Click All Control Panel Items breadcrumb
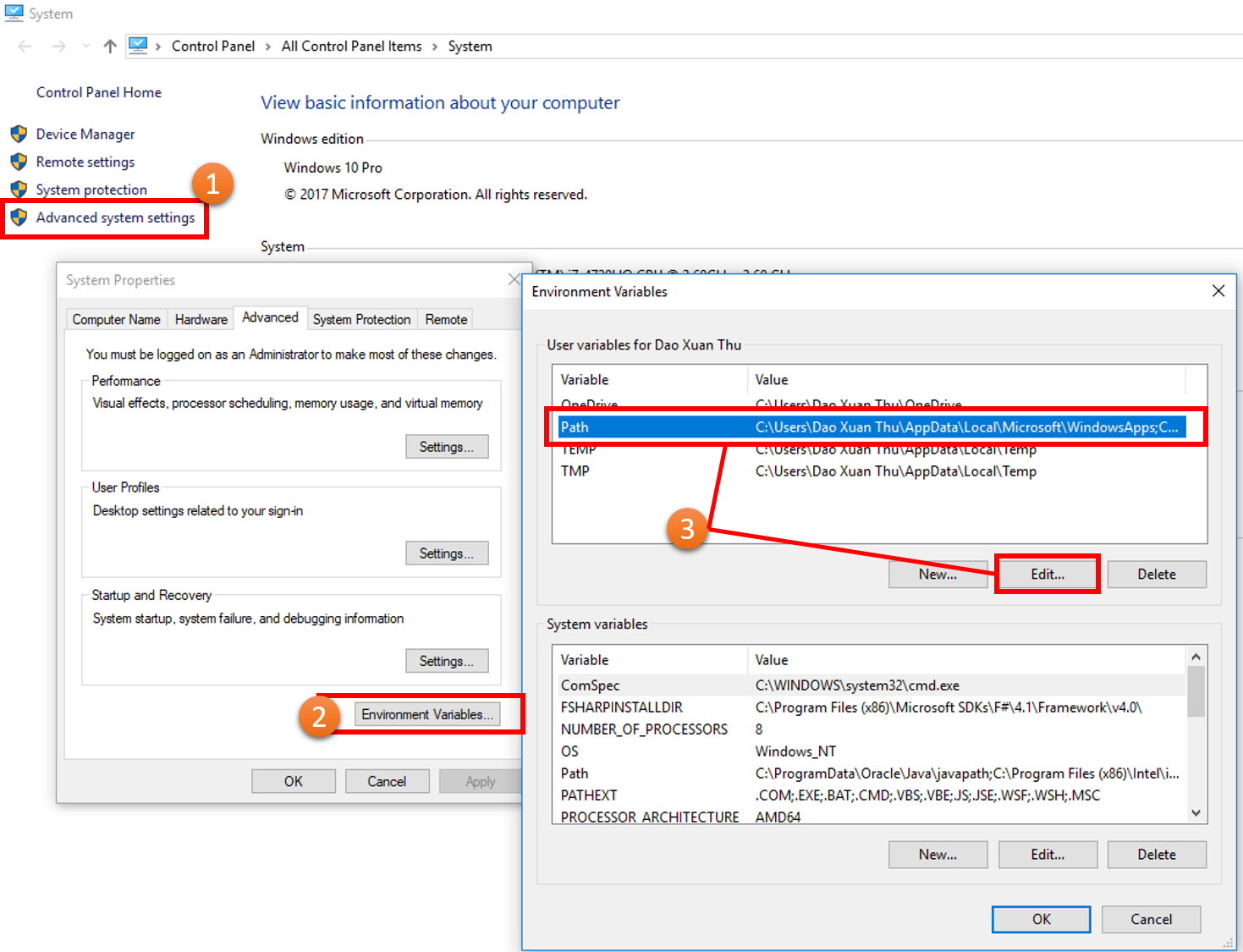This screenshot has height=952, width=1243. (x=351, y=47)
